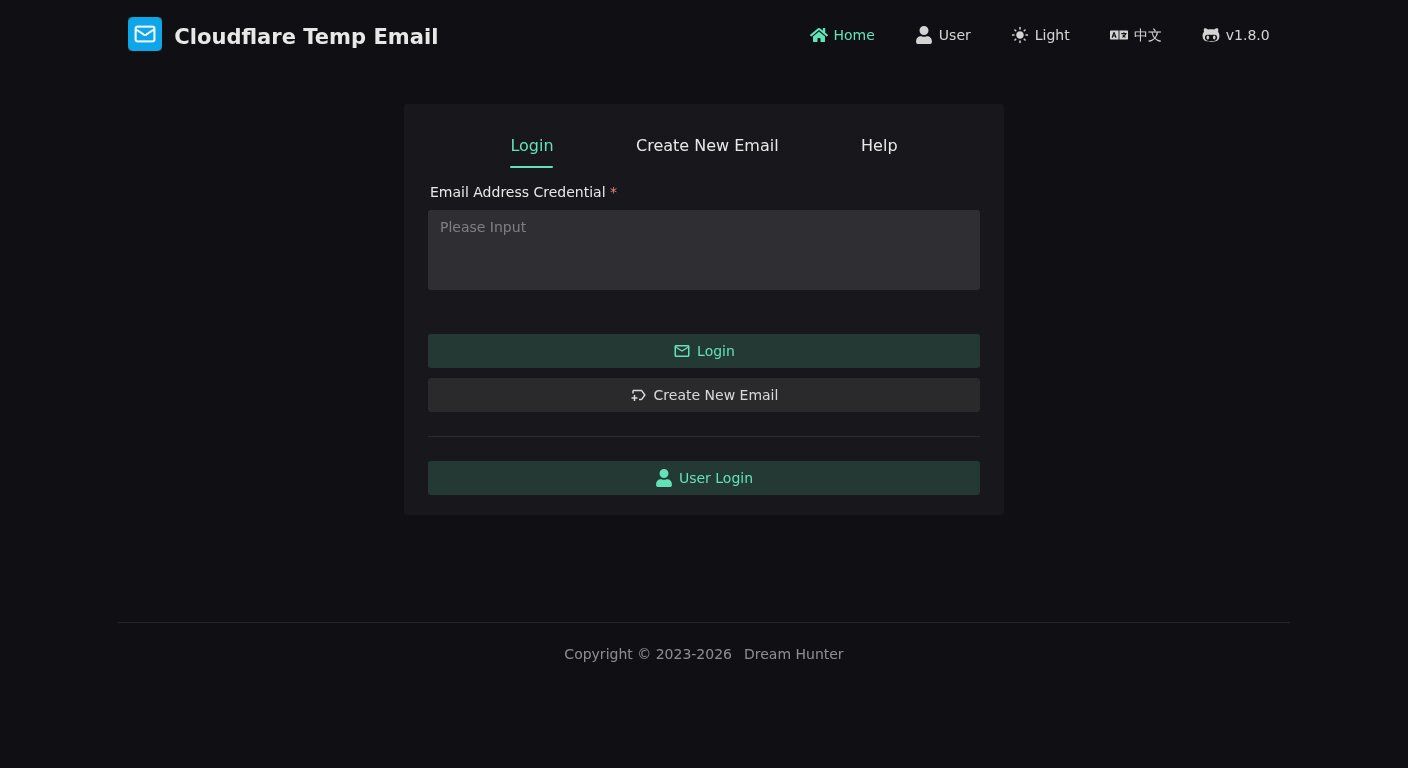Click the person icon on User Login button

click(664, 478)
